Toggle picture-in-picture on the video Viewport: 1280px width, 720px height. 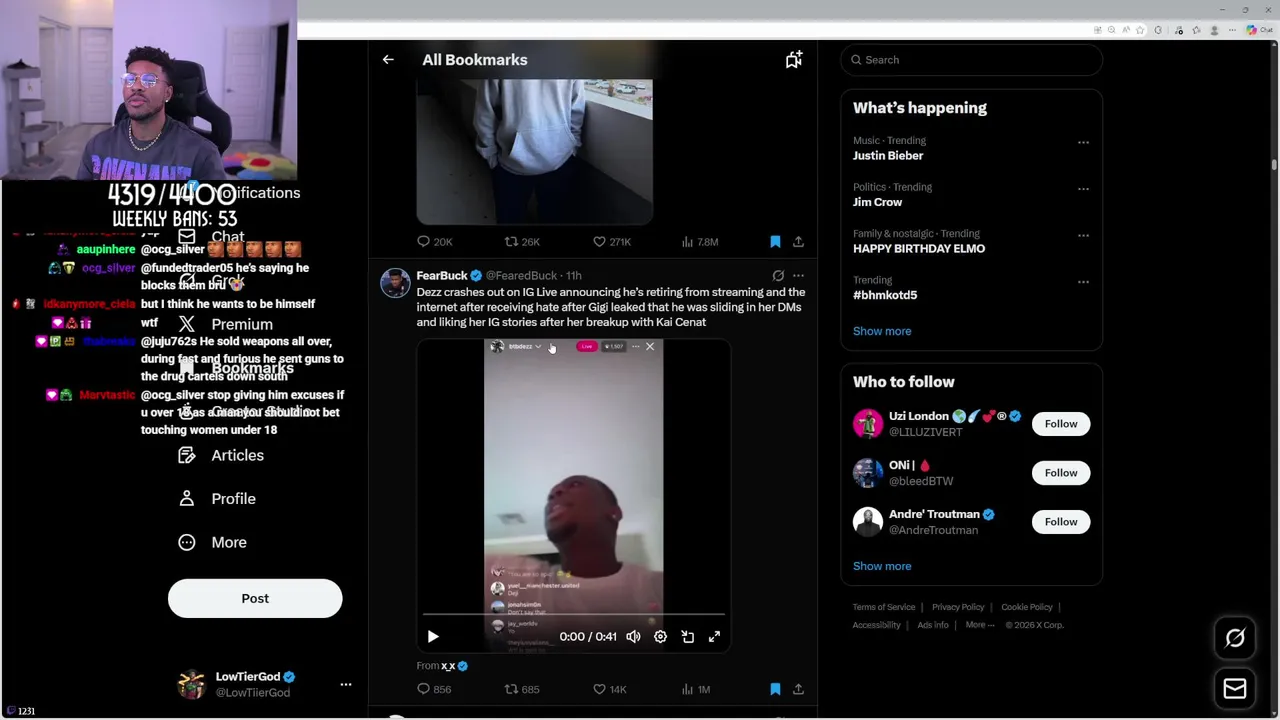click(688, 637)
